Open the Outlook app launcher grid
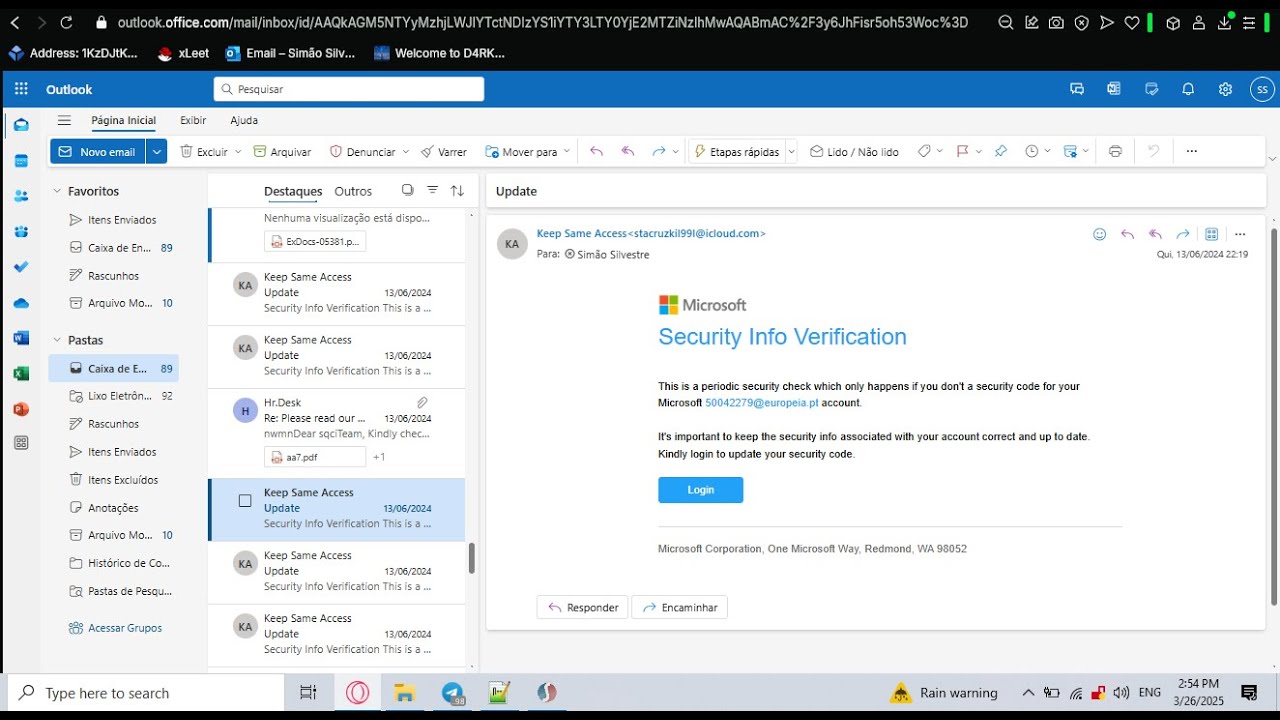 click(x=21, y=89)
